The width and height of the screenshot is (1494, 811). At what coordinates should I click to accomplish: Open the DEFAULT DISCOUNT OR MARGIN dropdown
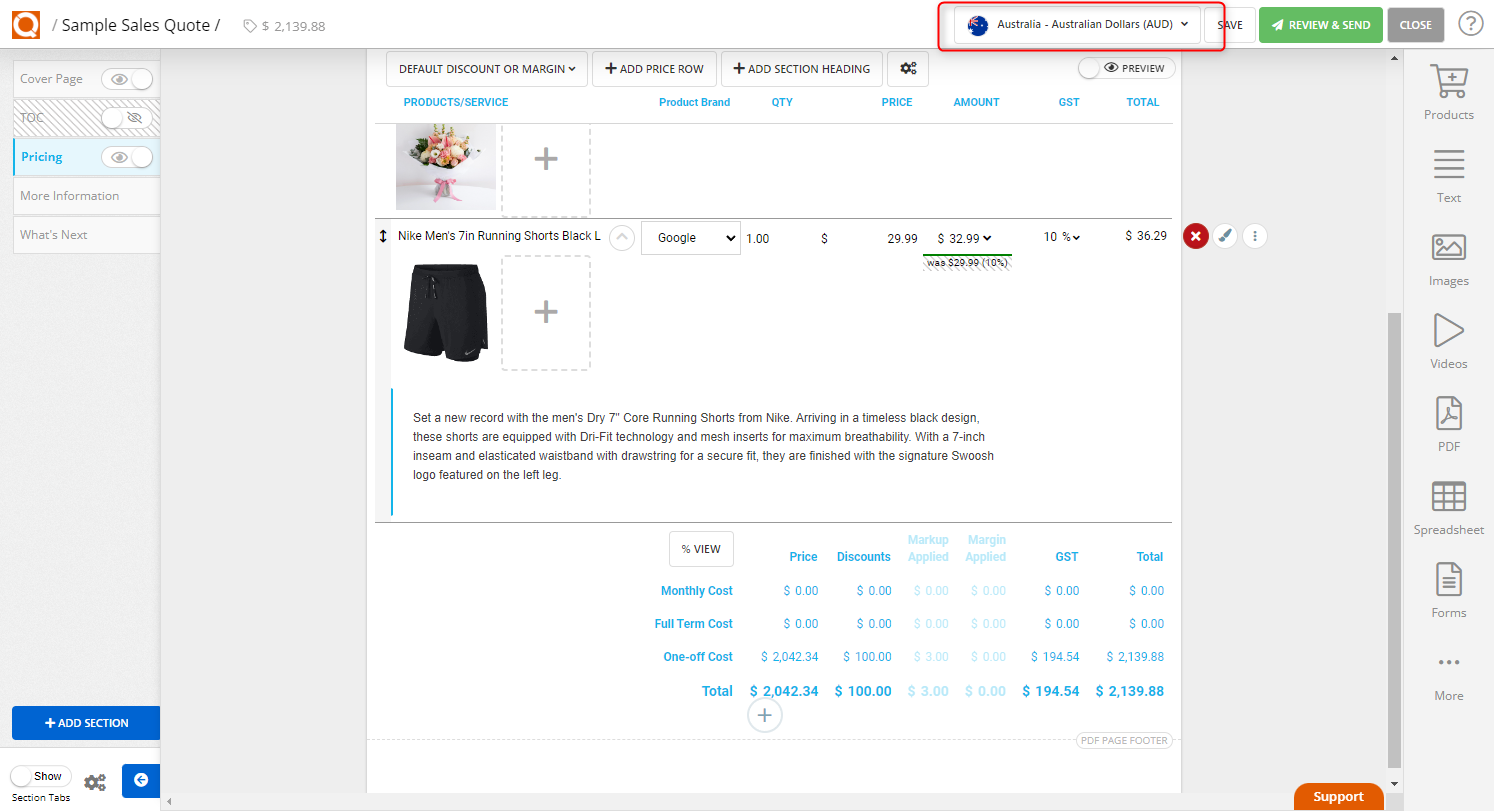(x=486, y=68)
